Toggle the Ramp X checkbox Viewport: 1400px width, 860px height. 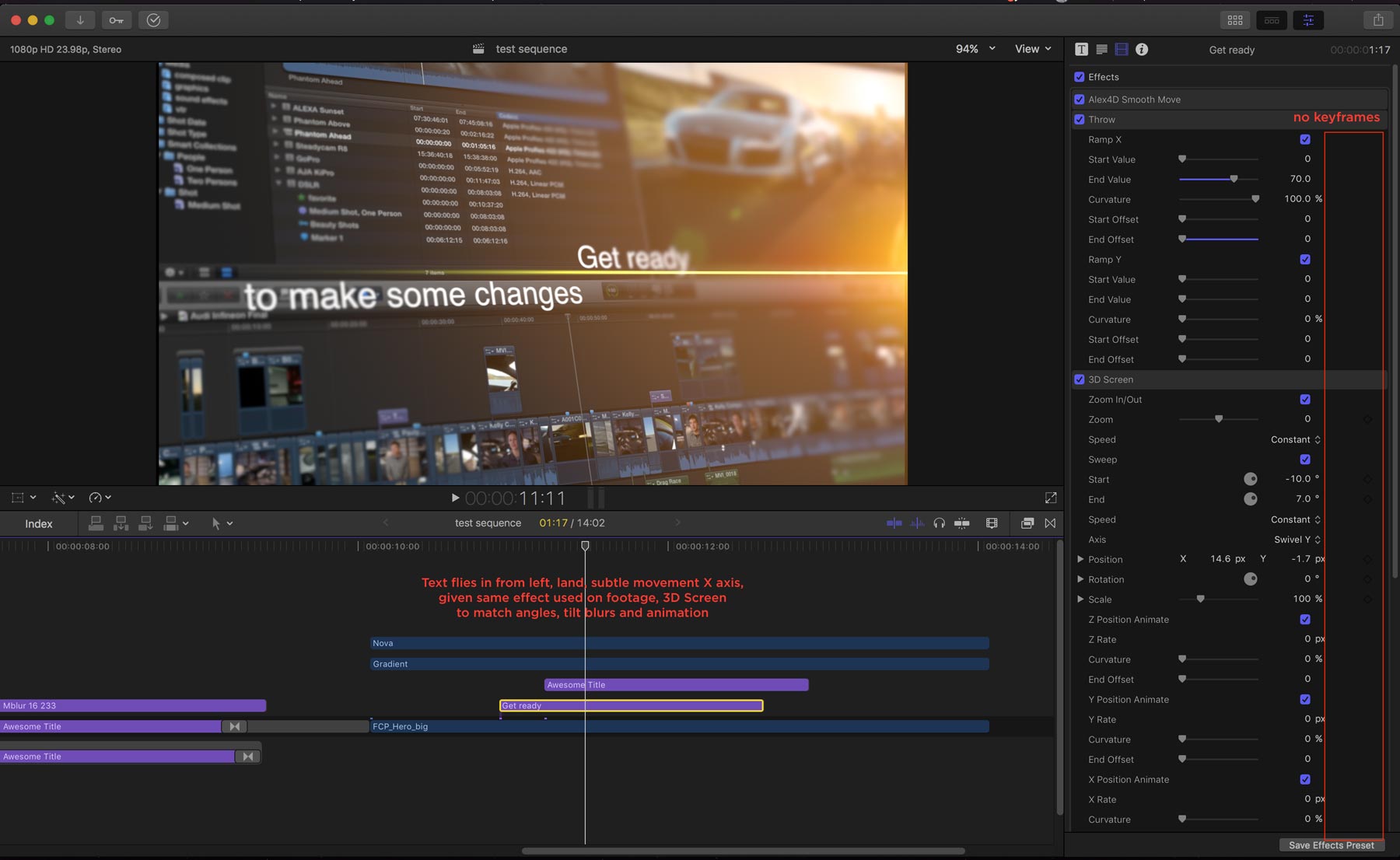click(1305, 140)
